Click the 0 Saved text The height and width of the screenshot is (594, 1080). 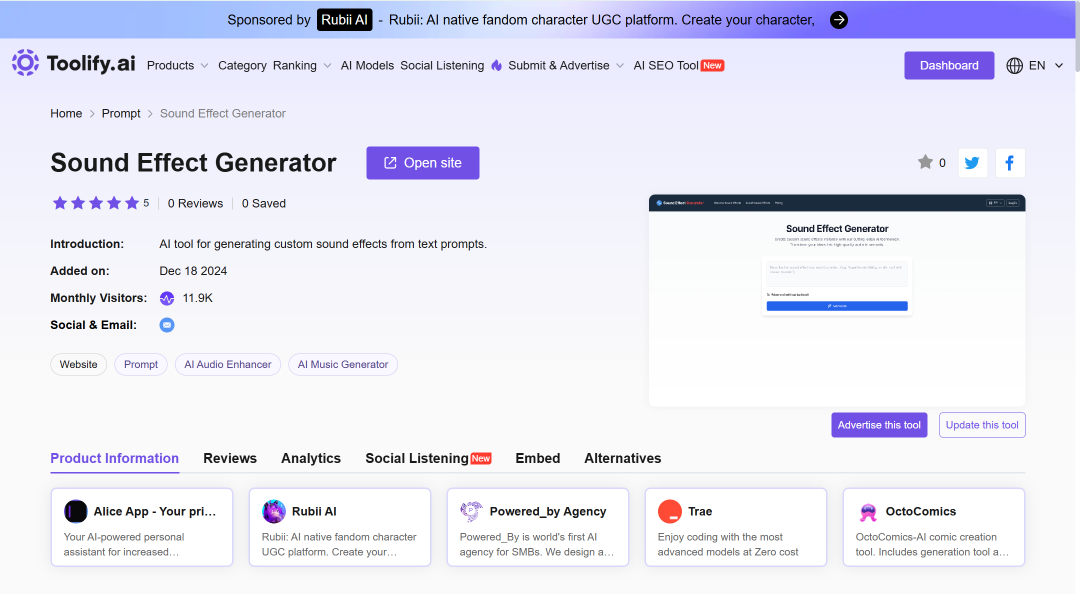point(264,203)
